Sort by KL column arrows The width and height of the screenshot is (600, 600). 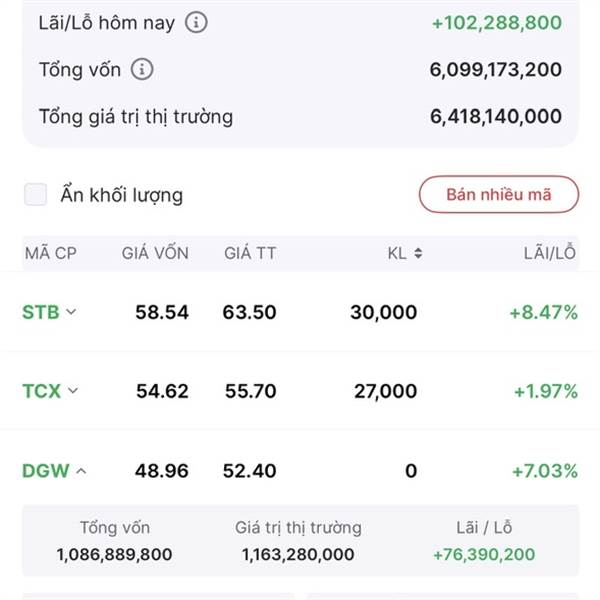(417, 254)
